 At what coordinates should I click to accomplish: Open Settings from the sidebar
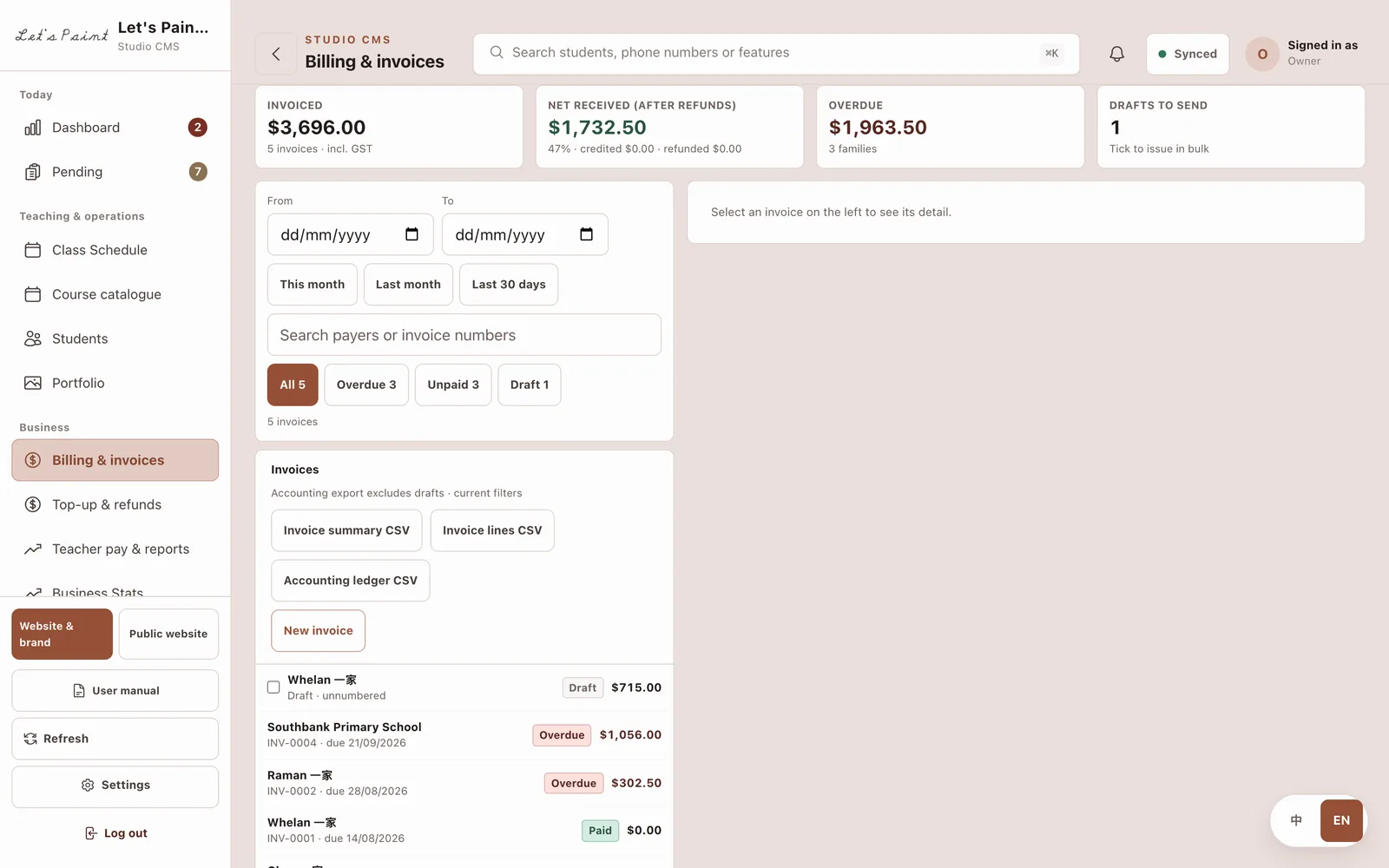[x=115, y=786]
